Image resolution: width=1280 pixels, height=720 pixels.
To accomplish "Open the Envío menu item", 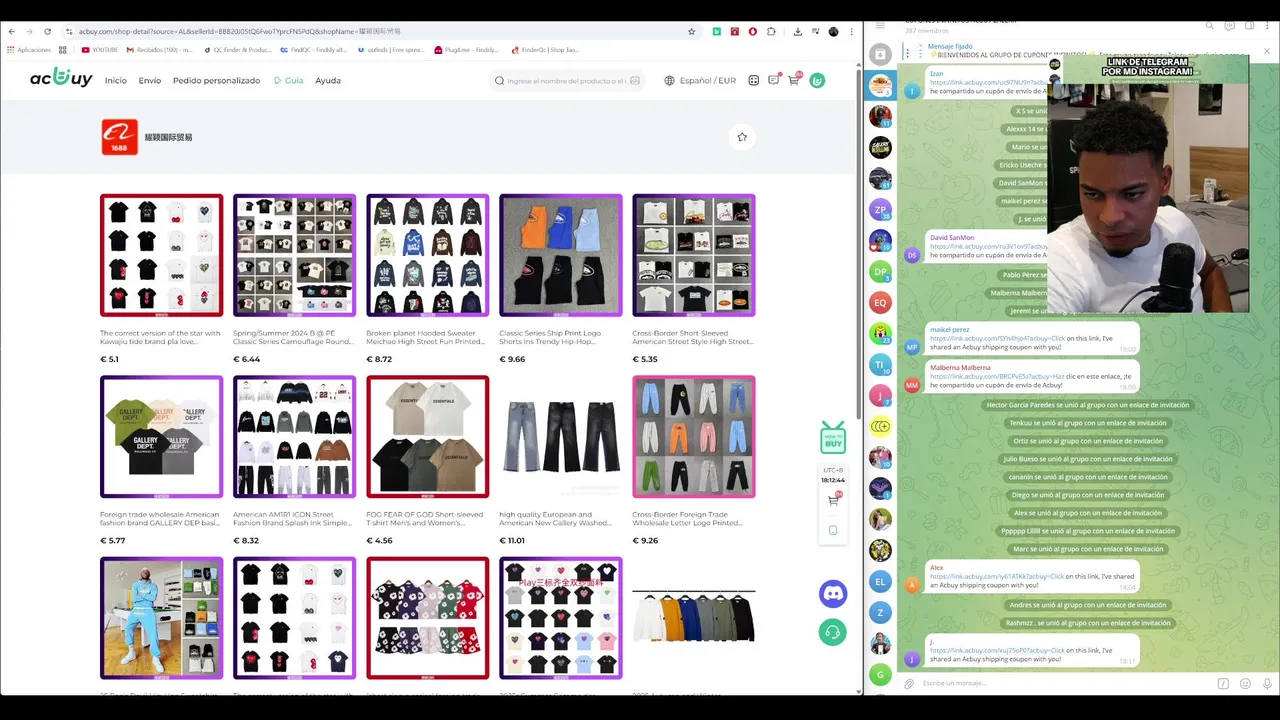I will pyautogui.click(x=150, y=80).
